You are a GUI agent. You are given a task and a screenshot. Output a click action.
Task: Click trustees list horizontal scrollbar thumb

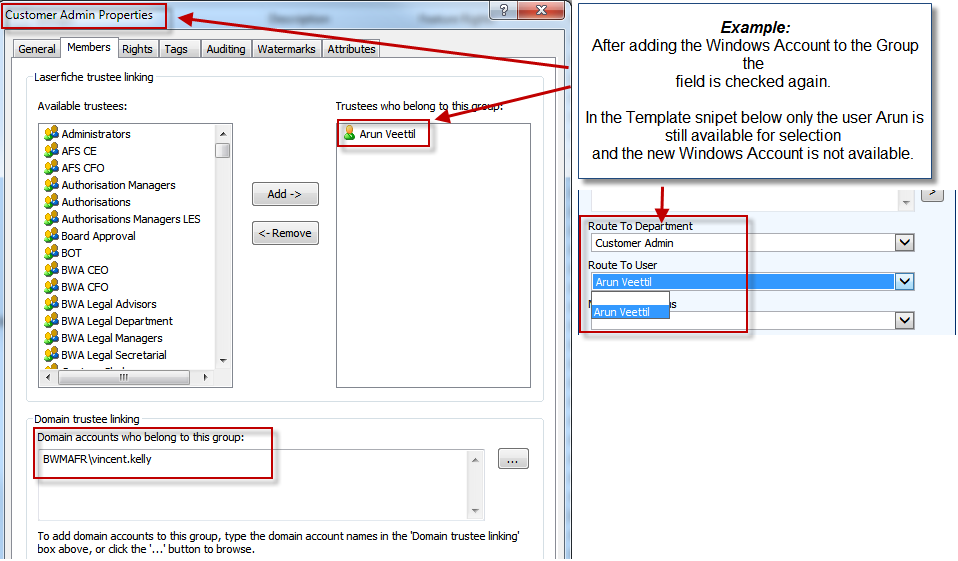123,378
